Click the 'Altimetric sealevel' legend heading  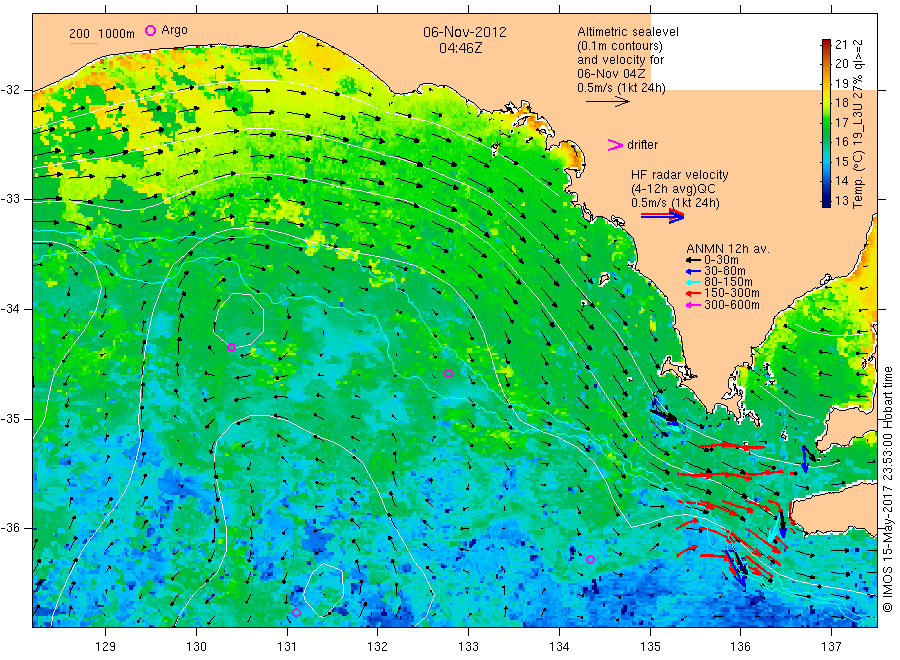[628, 32]
